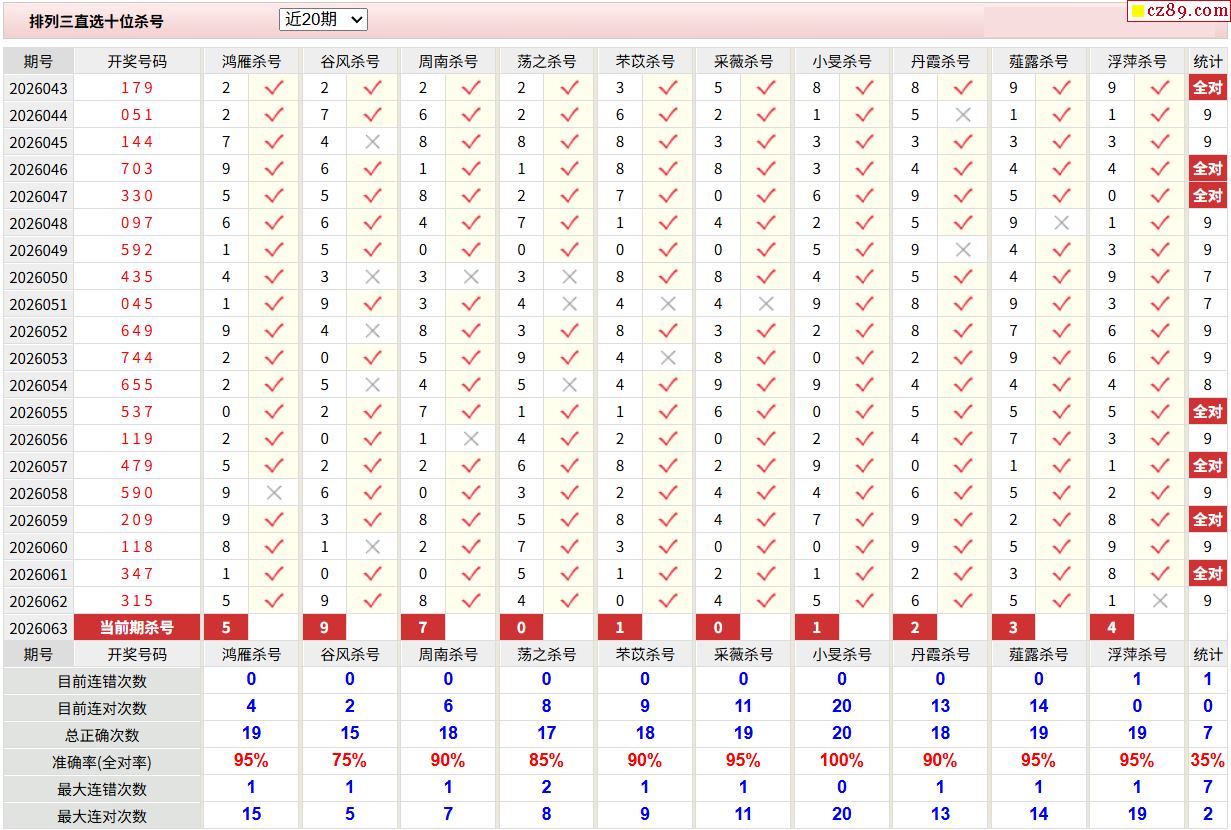Click the gray X for 采薇杀号 in row 2026051
Image resolution: width=1231 pixels, height=830 pixels.
click(766, 304)
